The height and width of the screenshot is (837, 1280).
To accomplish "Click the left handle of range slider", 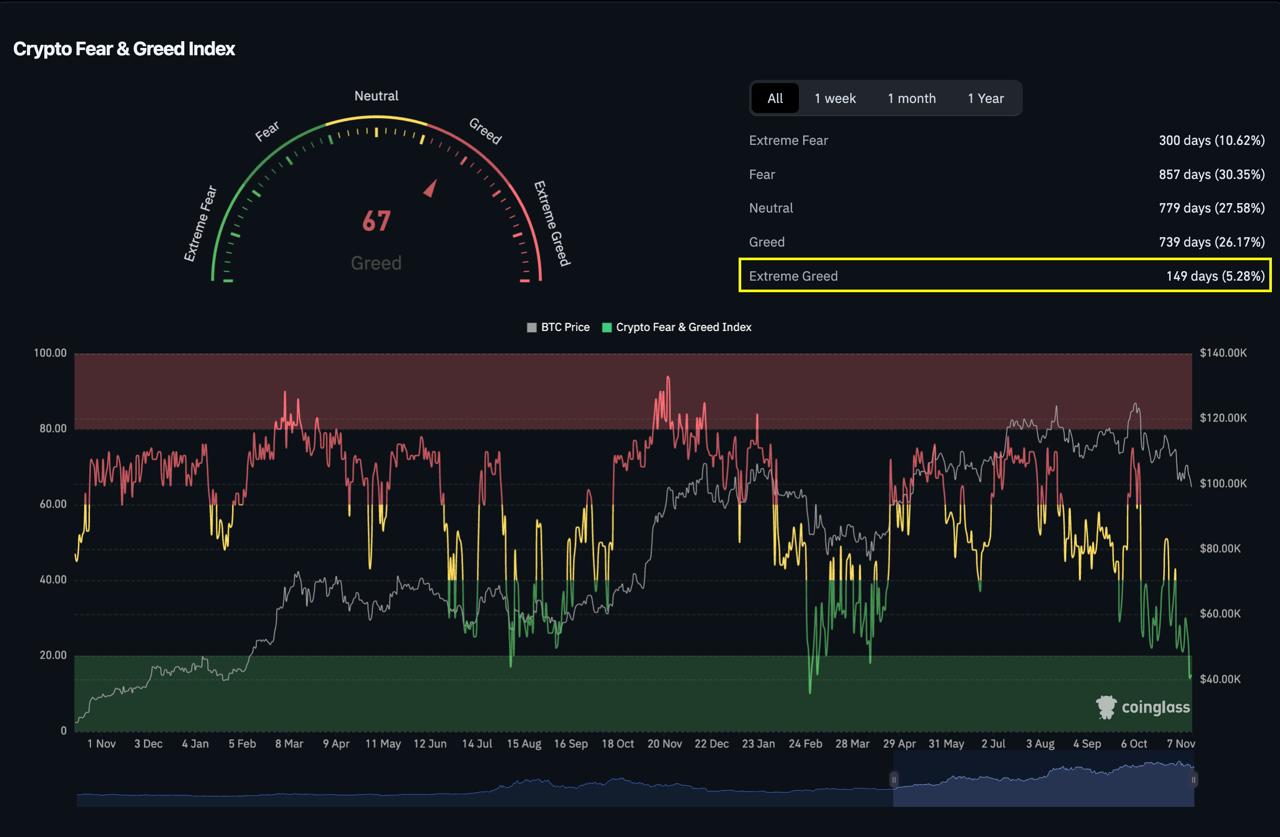I will (x=894, y=779).
